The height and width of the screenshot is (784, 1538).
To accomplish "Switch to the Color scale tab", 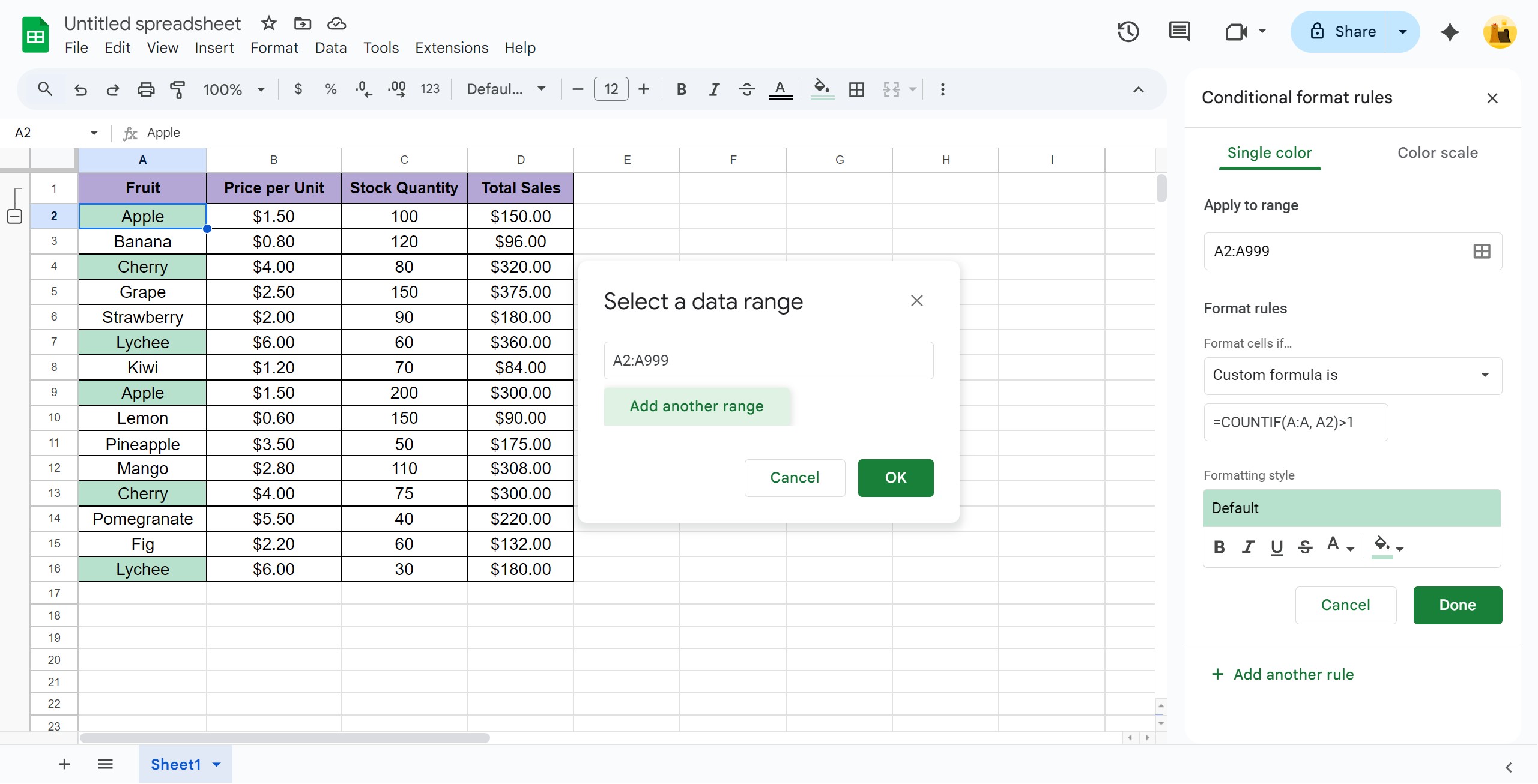I will [1438, 153].
